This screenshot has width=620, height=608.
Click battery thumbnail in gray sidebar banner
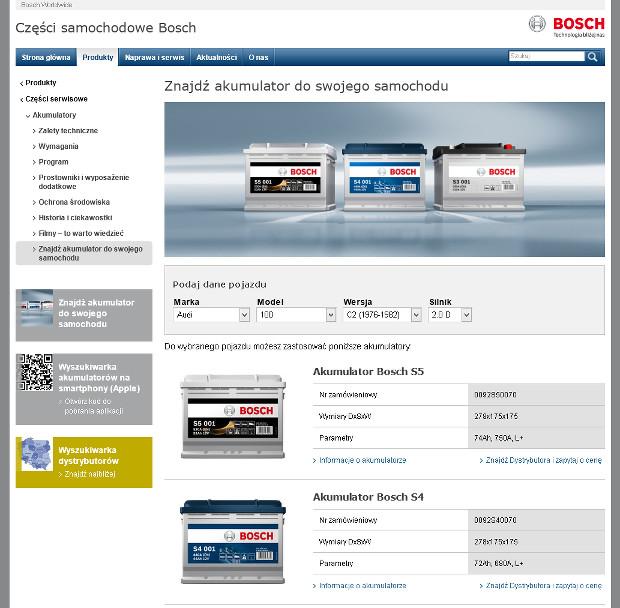(x=37, y=308)
